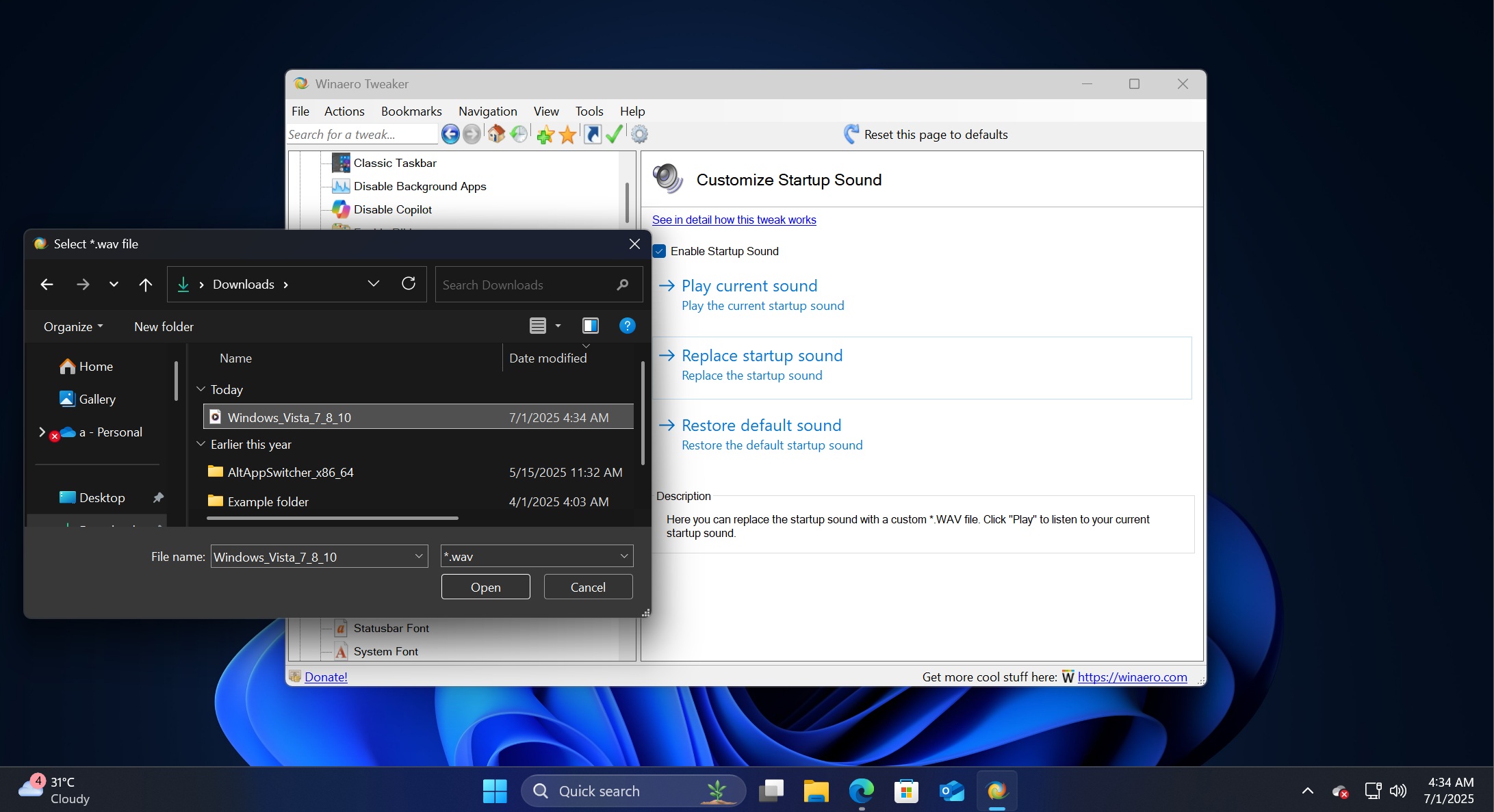Open the winaero.com link in status bar
The image size is (1494, 812).
coord(1132,677)
